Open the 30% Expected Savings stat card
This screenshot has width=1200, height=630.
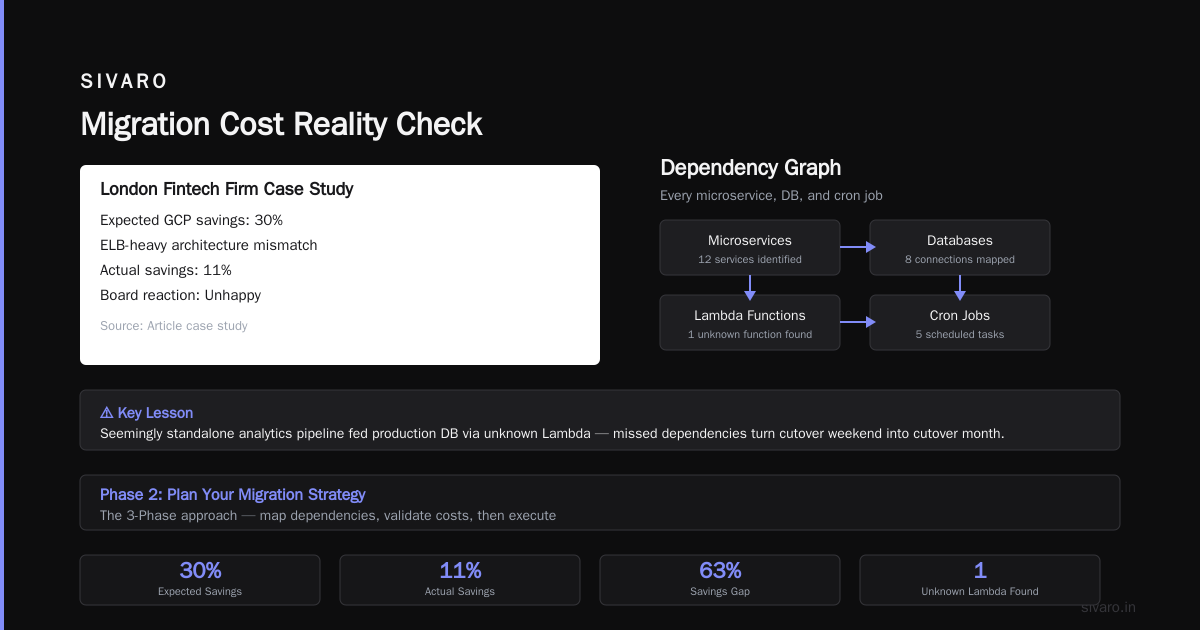coord(200,580)
